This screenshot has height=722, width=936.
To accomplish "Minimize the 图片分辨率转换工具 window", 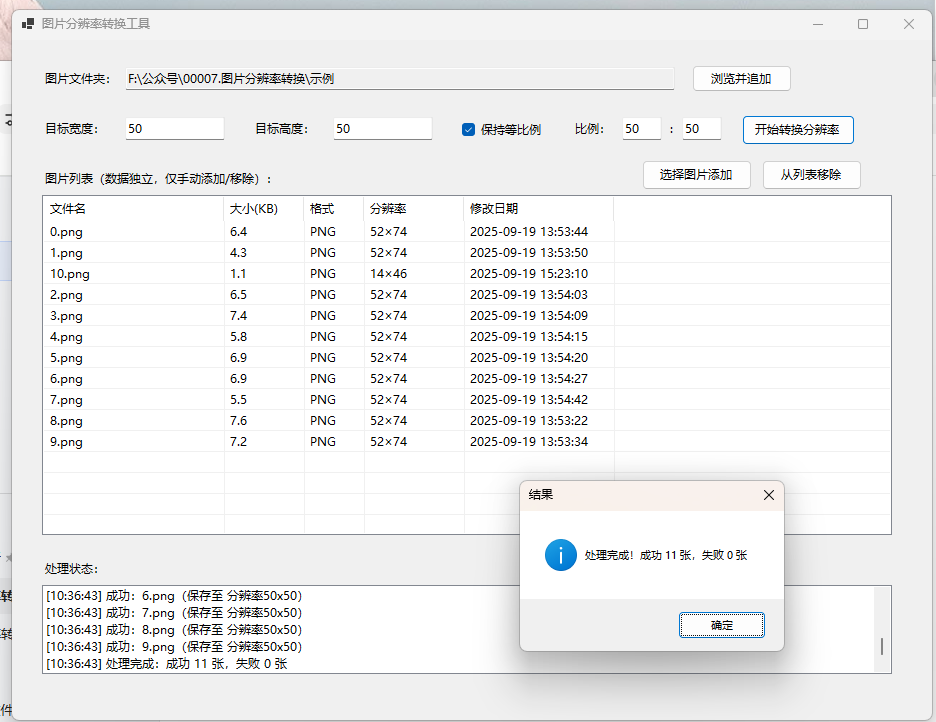I will click(818, 24).
